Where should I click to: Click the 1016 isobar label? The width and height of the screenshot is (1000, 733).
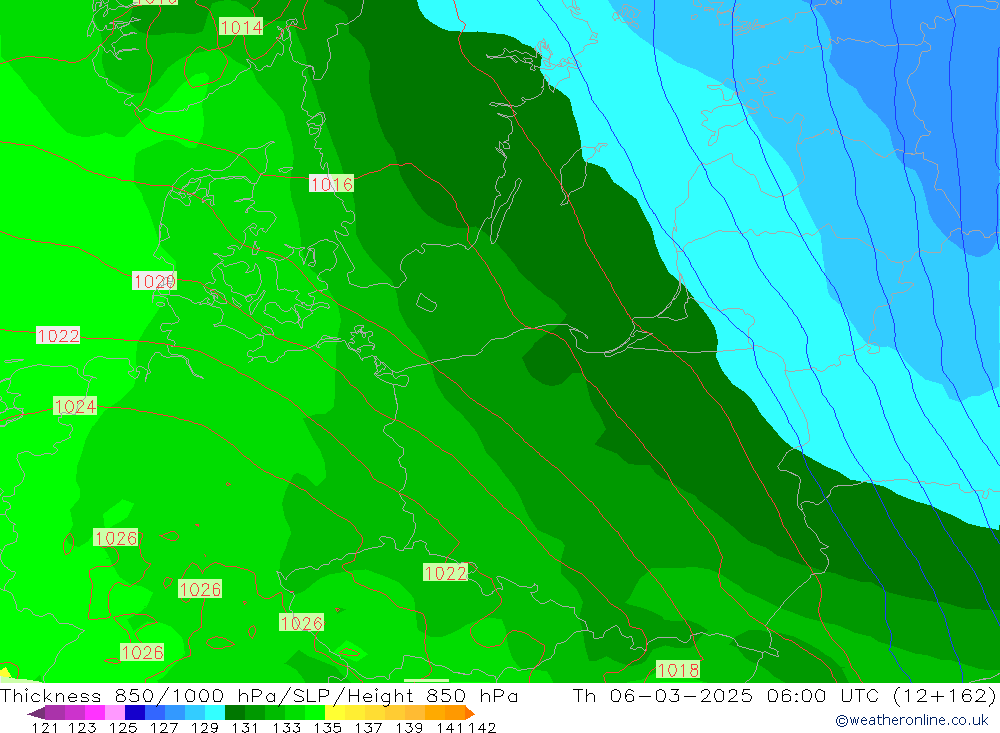coord(331,184)
